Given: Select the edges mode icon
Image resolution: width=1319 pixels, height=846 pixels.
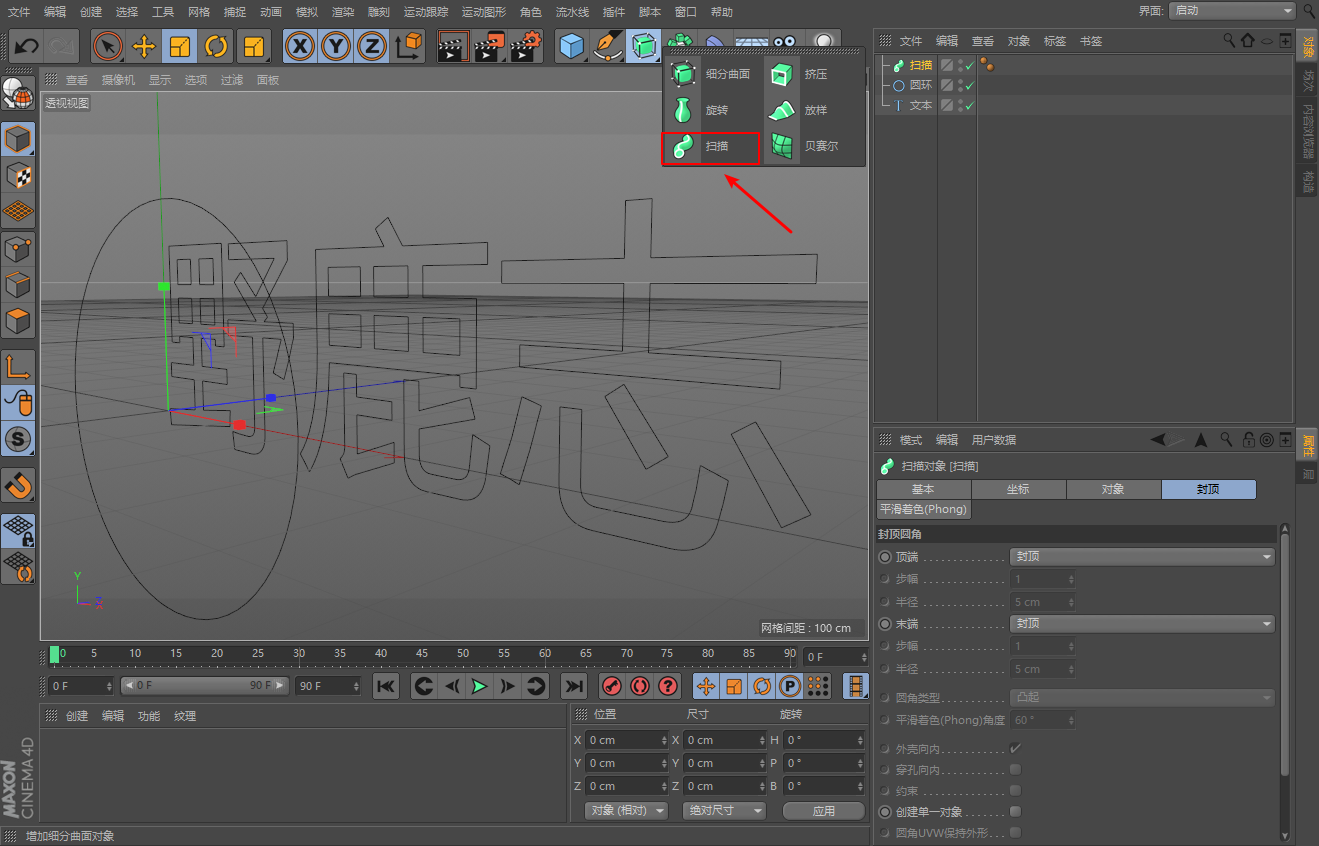Looking at the screenshot, I should coord(18,285).
